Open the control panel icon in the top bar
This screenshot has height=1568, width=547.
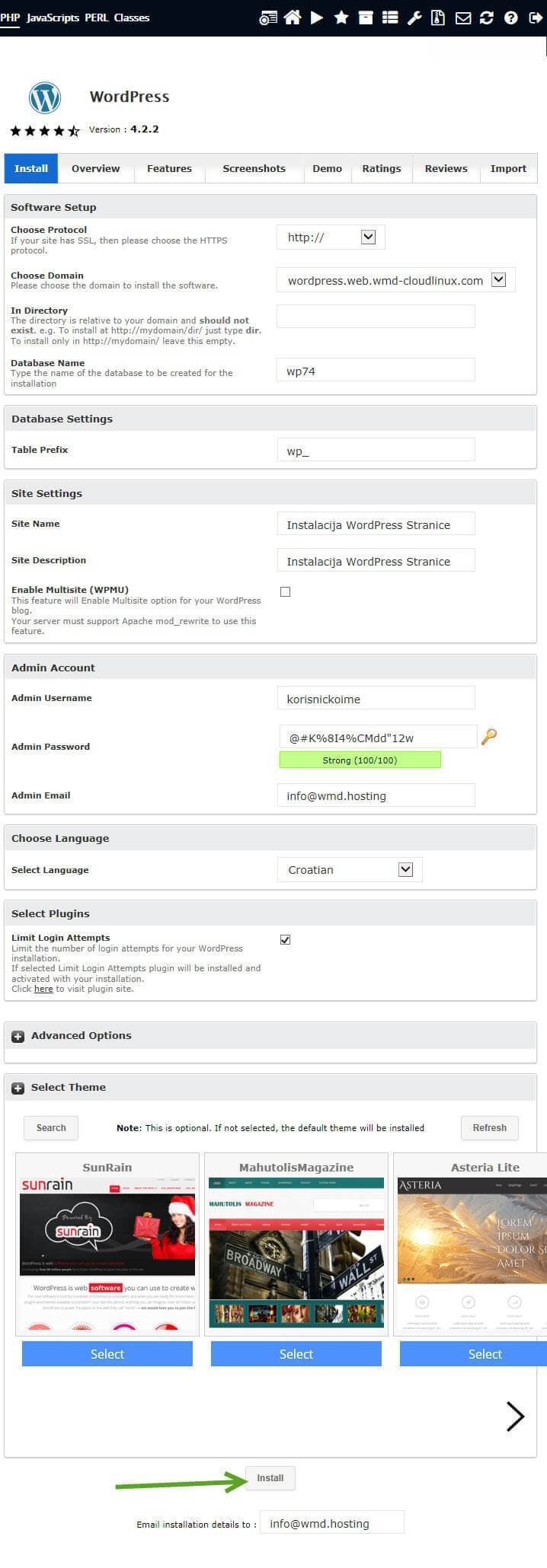click(268, 18)
